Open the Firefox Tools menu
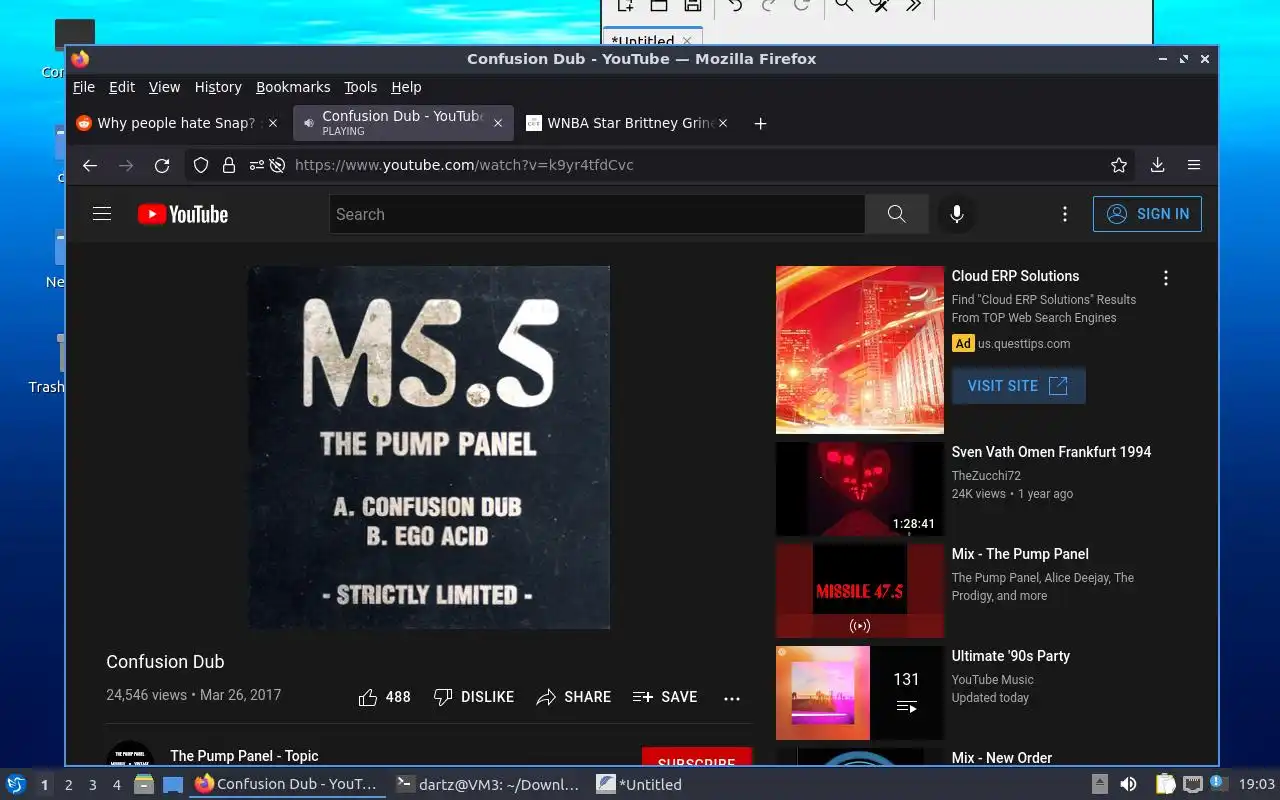Image resolution: width=1280 pixels, height=800 pixels. (x=361, y=87)
